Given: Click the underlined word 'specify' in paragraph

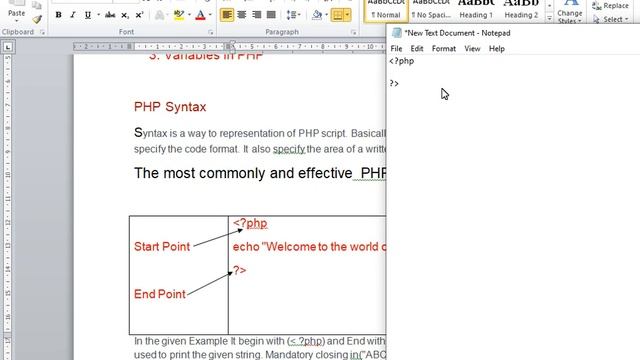Looking at the screenshot, I should (289, 149).
